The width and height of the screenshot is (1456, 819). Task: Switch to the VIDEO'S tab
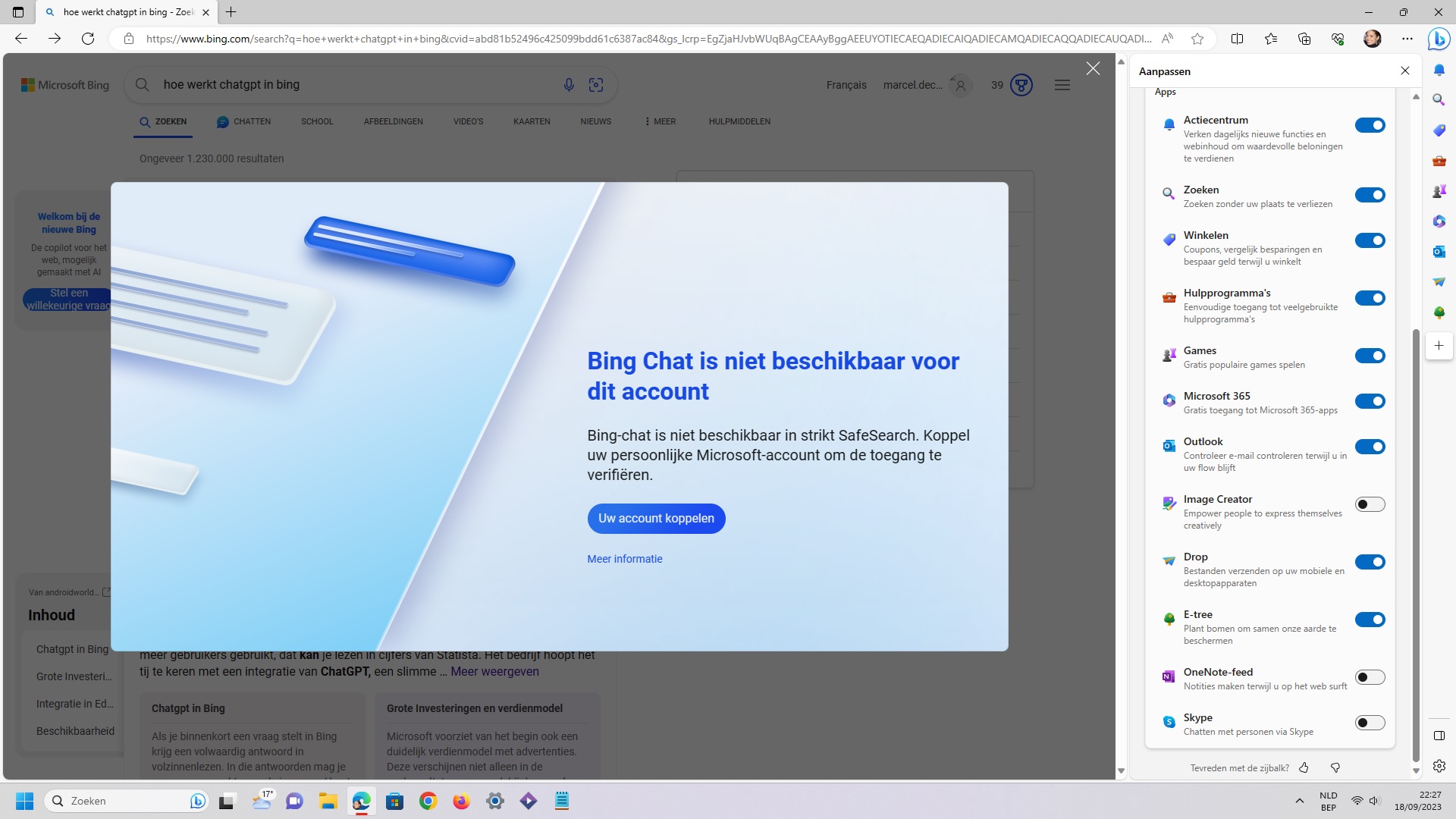[468, 121]
